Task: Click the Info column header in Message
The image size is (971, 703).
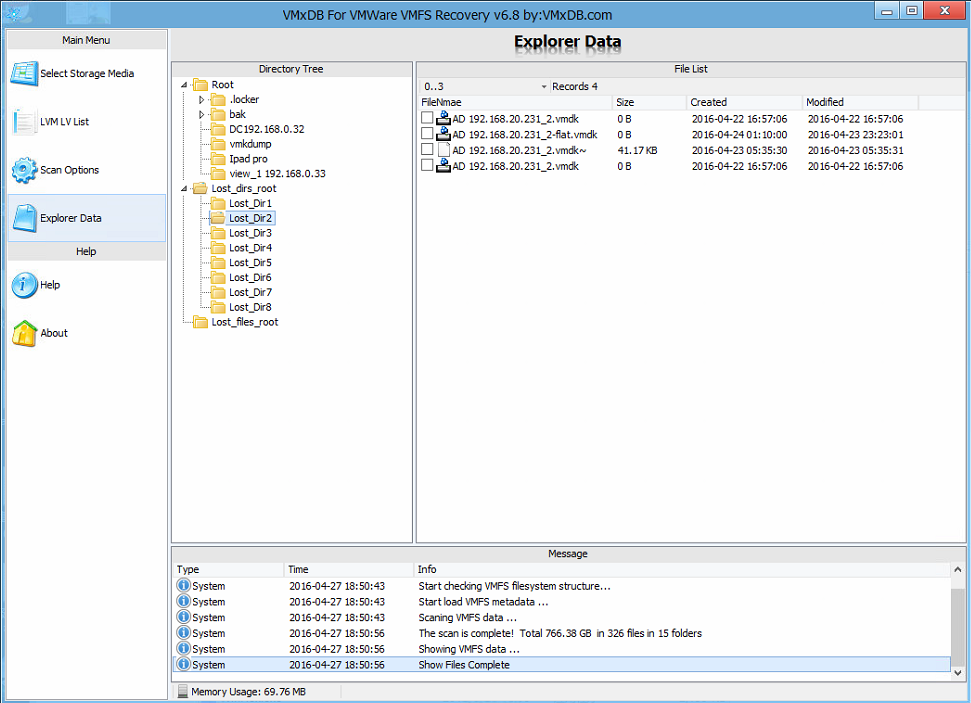Action: [x=682, y=569]
